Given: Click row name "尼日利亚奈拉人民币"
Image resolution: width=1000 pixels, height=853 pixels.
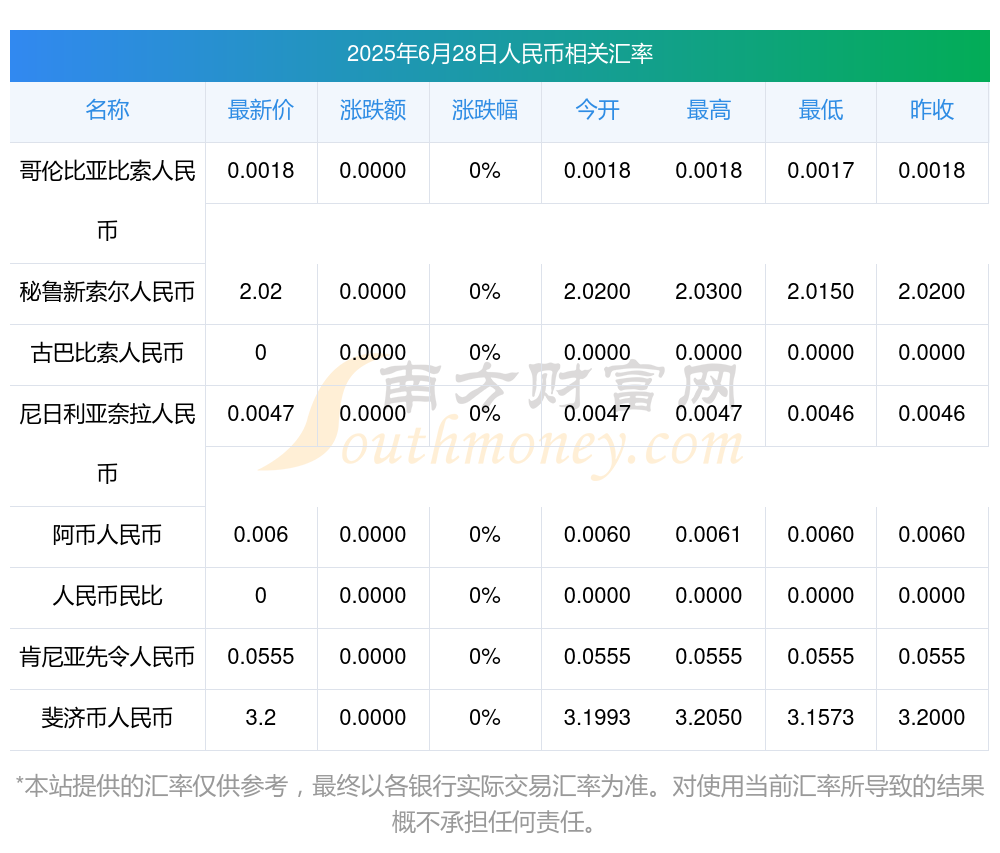Looking at the screenshot, I should [x=107, y=444].
